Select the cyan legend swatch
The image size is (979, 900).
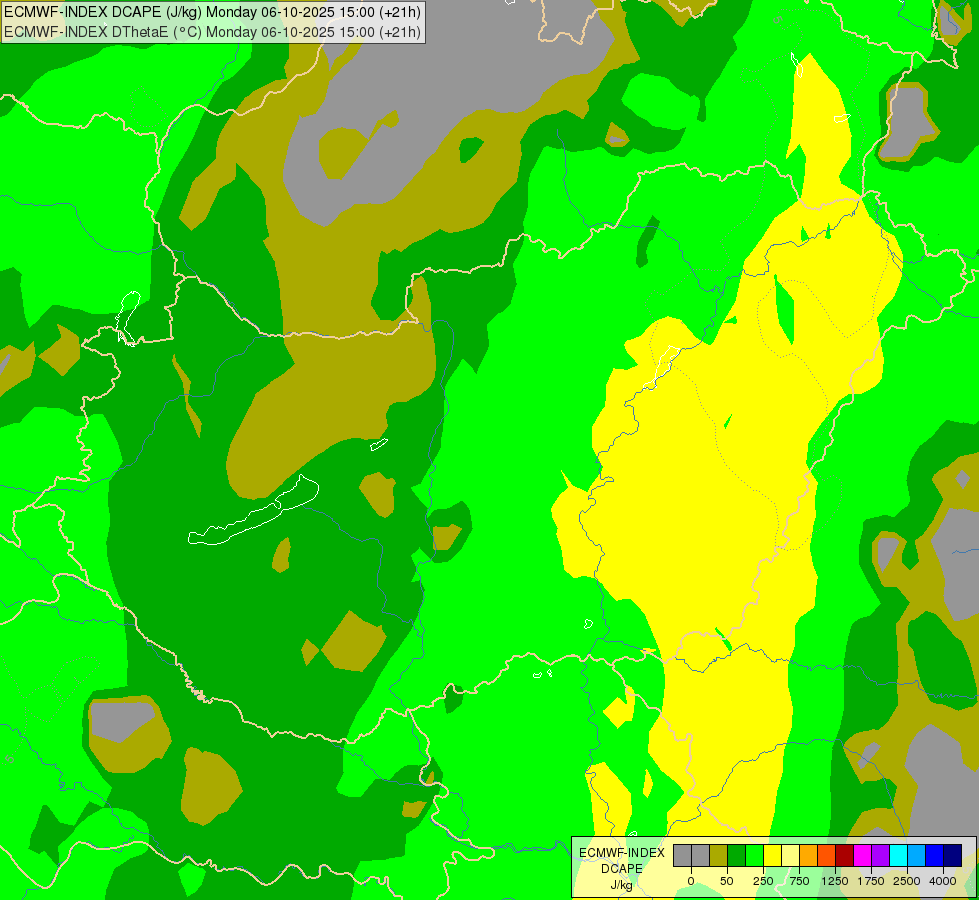898,855
